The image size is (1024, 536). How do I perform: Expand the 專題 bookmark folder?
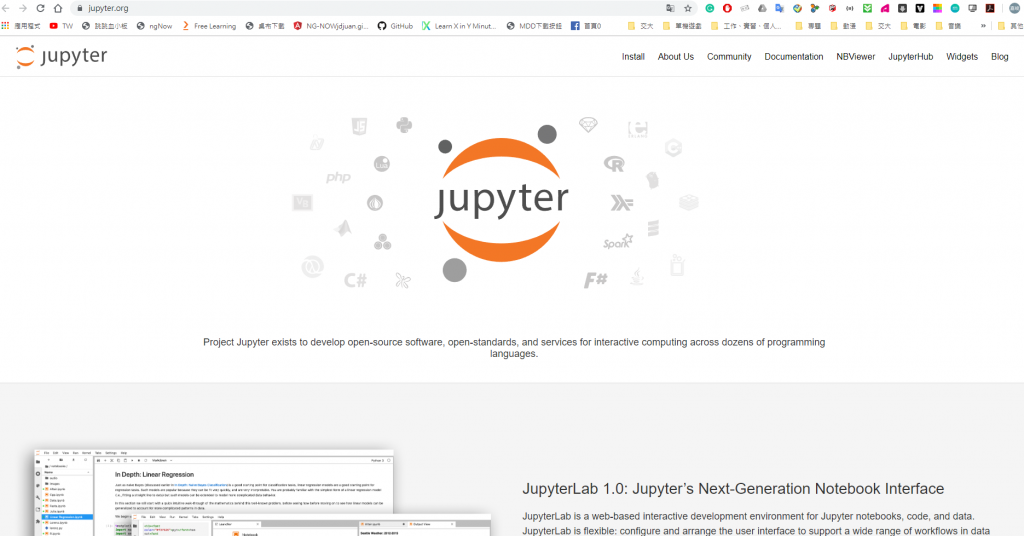click(808, 26)
